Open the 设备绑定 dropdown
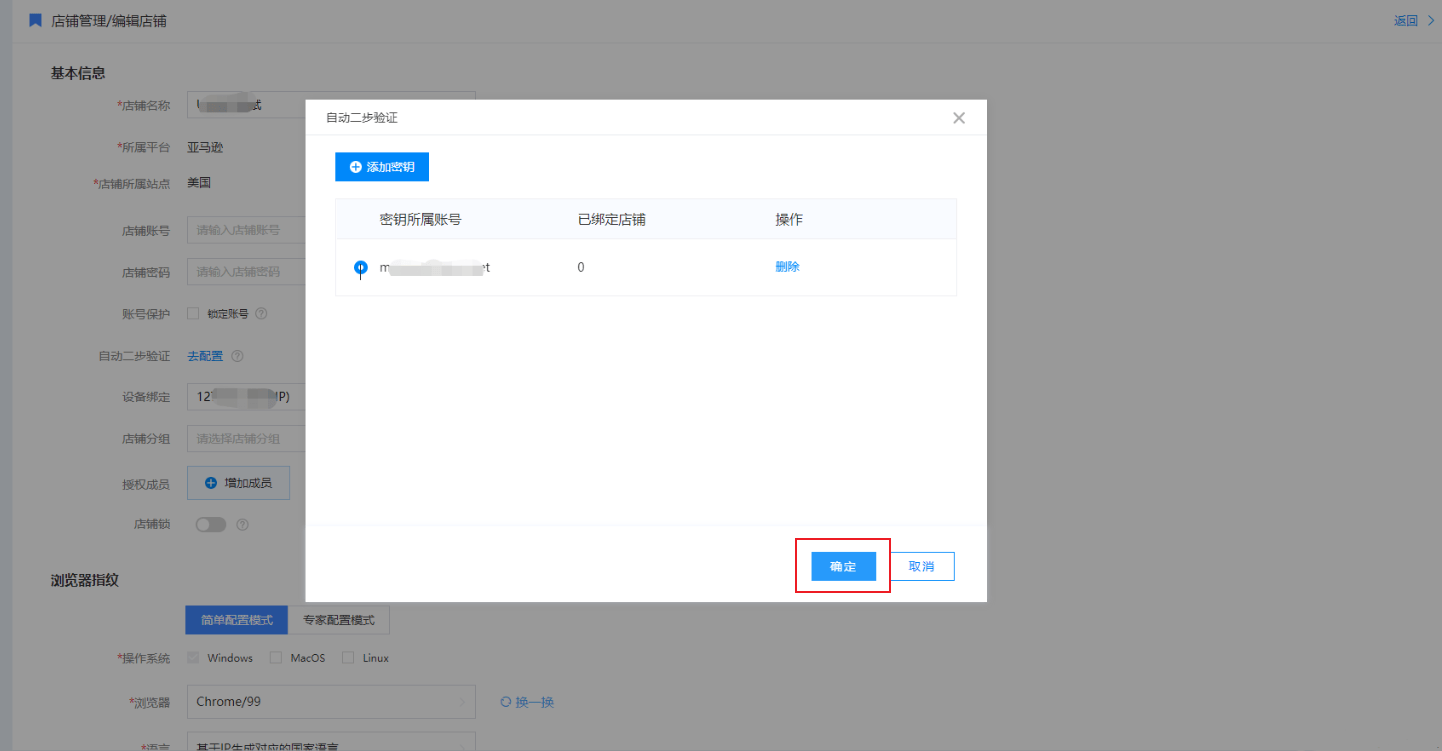The width and height of the screenshot is (1442, 751). tap(246, 397)
